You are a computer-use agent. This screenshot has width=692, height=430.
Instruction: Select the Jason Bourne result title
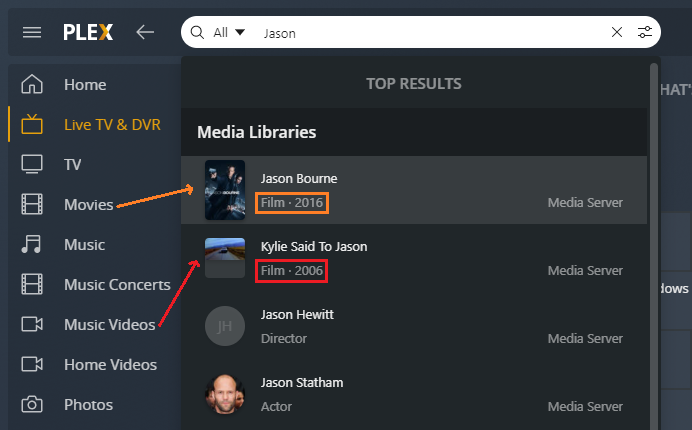click(x=299, y=178)
